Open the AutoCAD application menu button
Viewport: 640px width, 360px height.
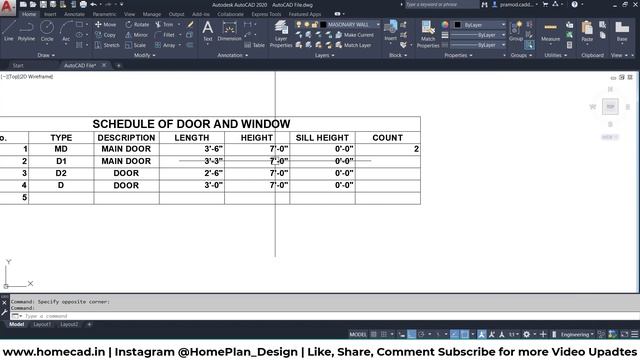[7, 7]
